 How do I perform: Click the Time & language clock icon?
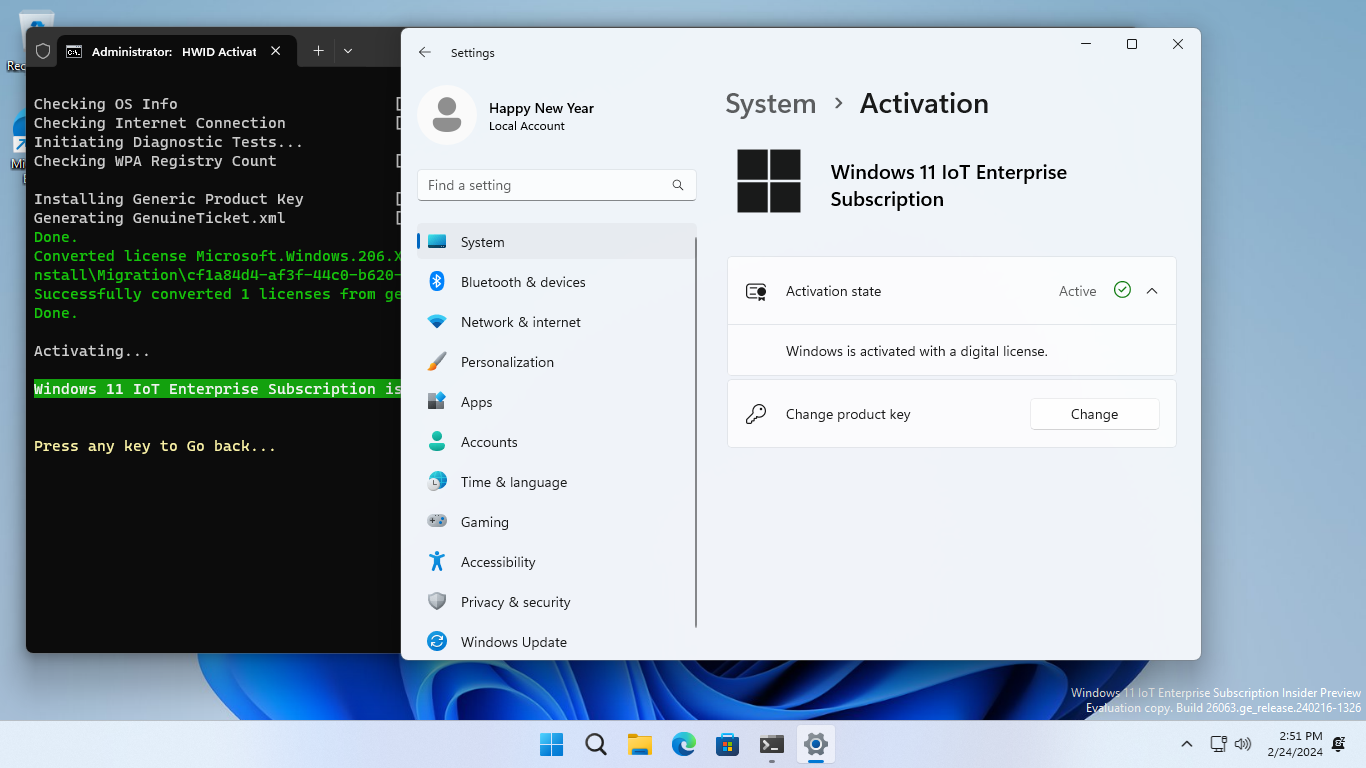[x=437, y=482]
